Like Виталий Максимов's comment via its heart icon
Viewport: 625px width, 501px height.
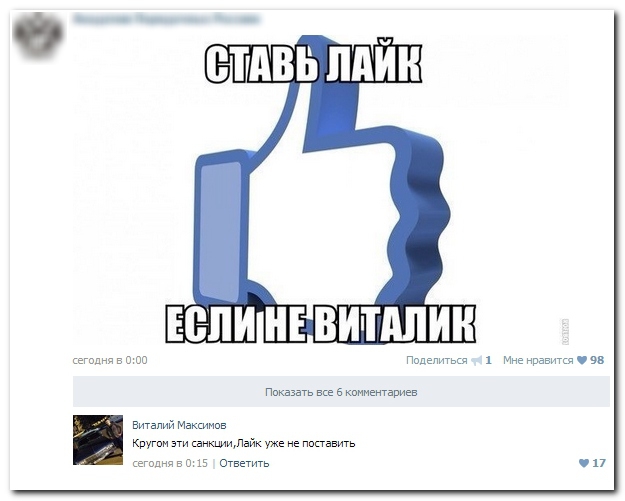(x=584, y=463)
